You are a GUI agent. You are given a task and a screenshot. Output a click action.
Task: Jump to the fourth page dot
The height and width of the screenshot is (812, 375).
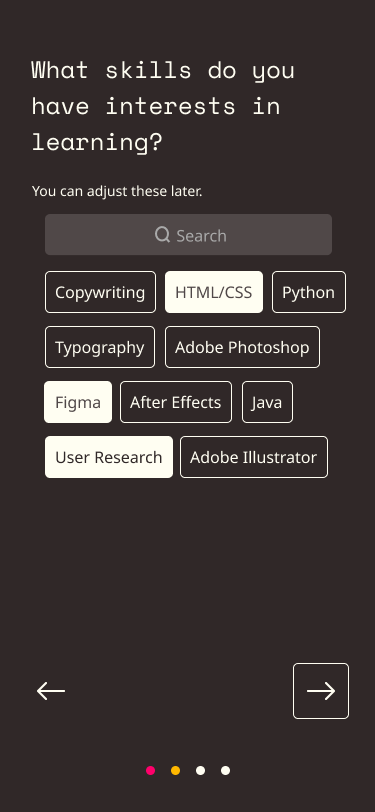(x=225, y=771)
